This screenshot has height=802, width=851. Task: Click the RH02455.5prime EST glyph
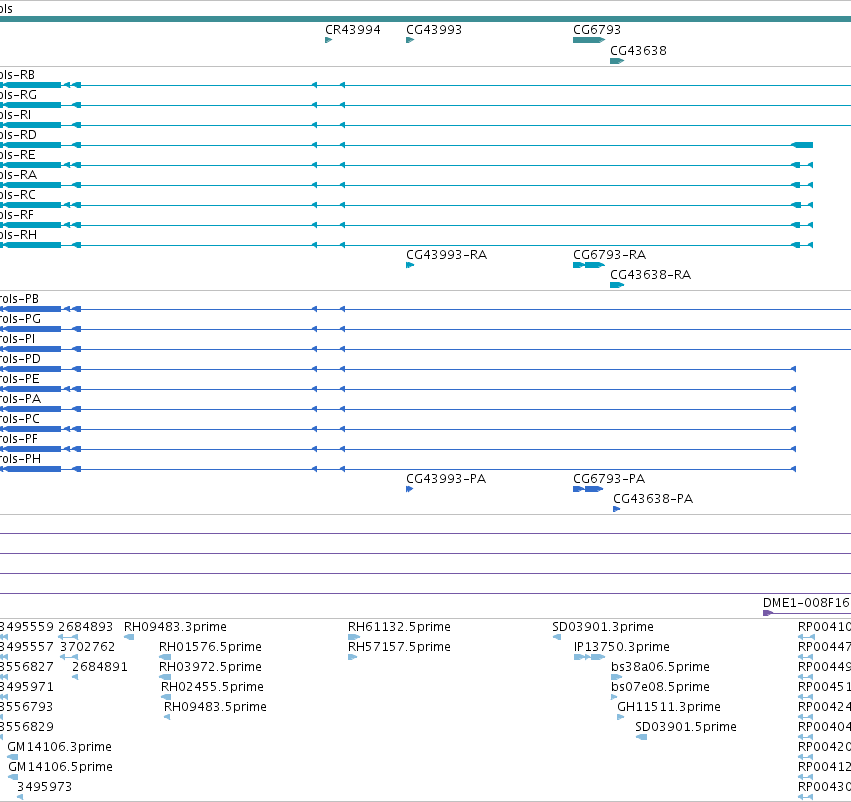(x=166, y=697)
